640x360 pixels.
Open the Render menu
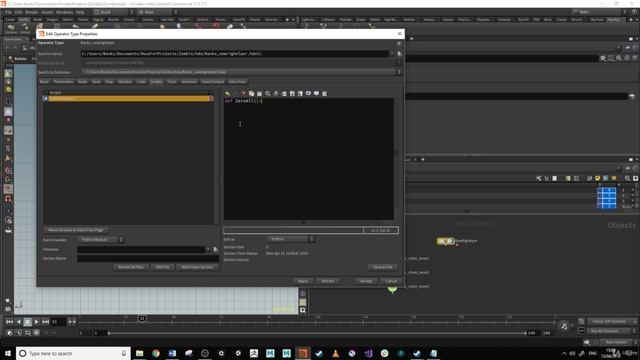click(31, 12)
